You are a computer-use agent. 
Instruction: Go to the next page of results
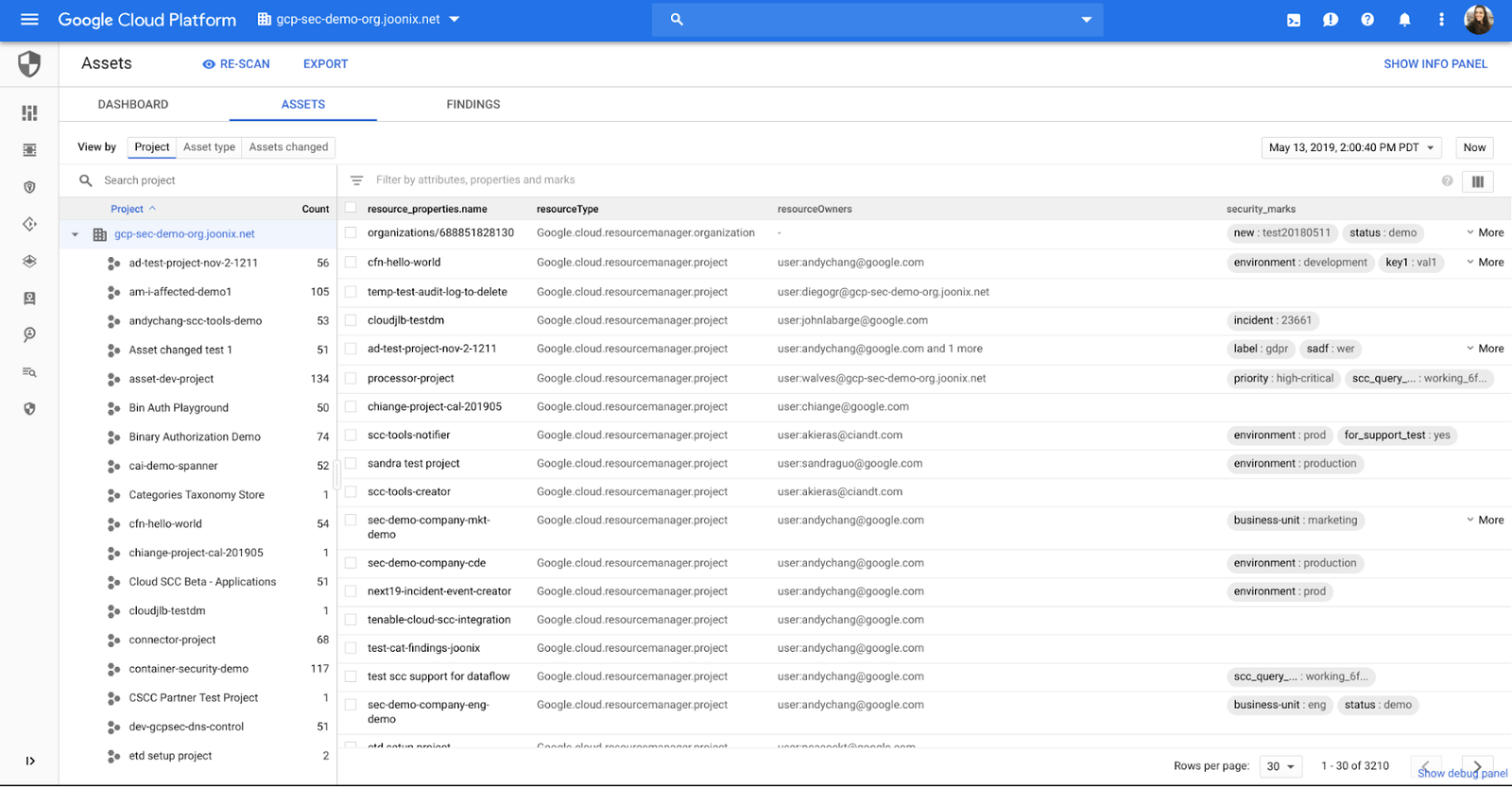pyautogui.click(x=1477, y=766)
